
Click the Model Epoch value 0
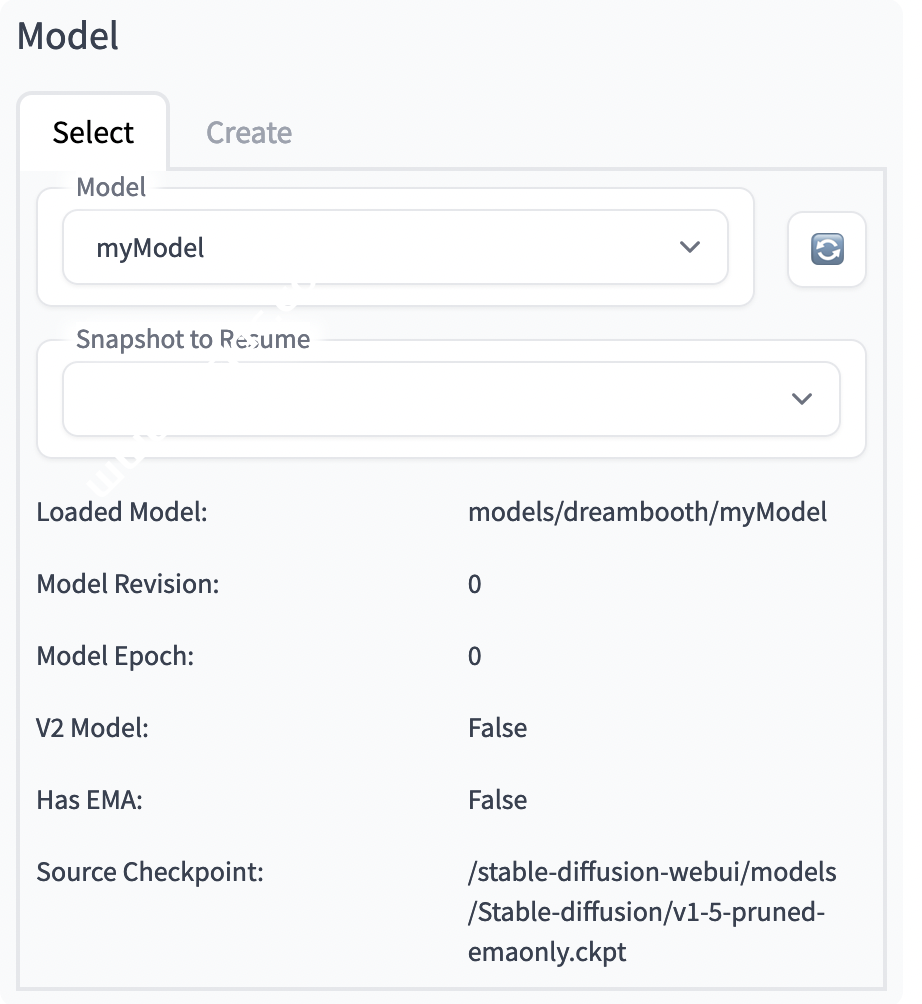pyautogui.click(x=475, y=657)
